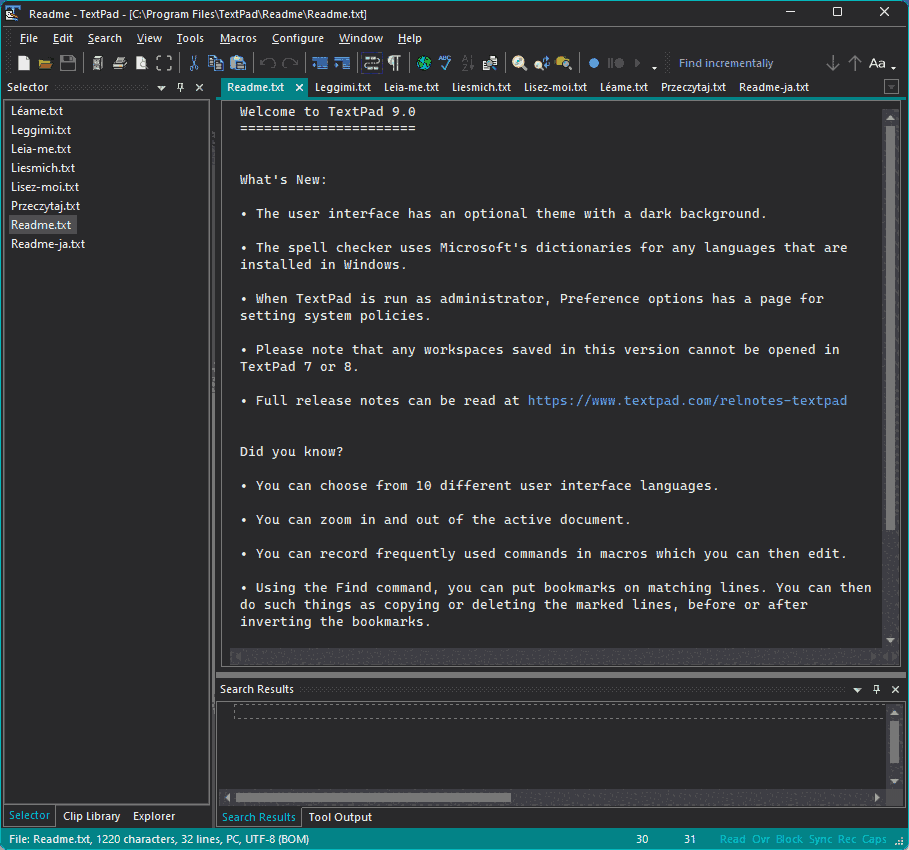Image resolution: width=909 pixels, height=850 pixels.
Task: Open the textpad.com release notes link
Action: (687, 400)
